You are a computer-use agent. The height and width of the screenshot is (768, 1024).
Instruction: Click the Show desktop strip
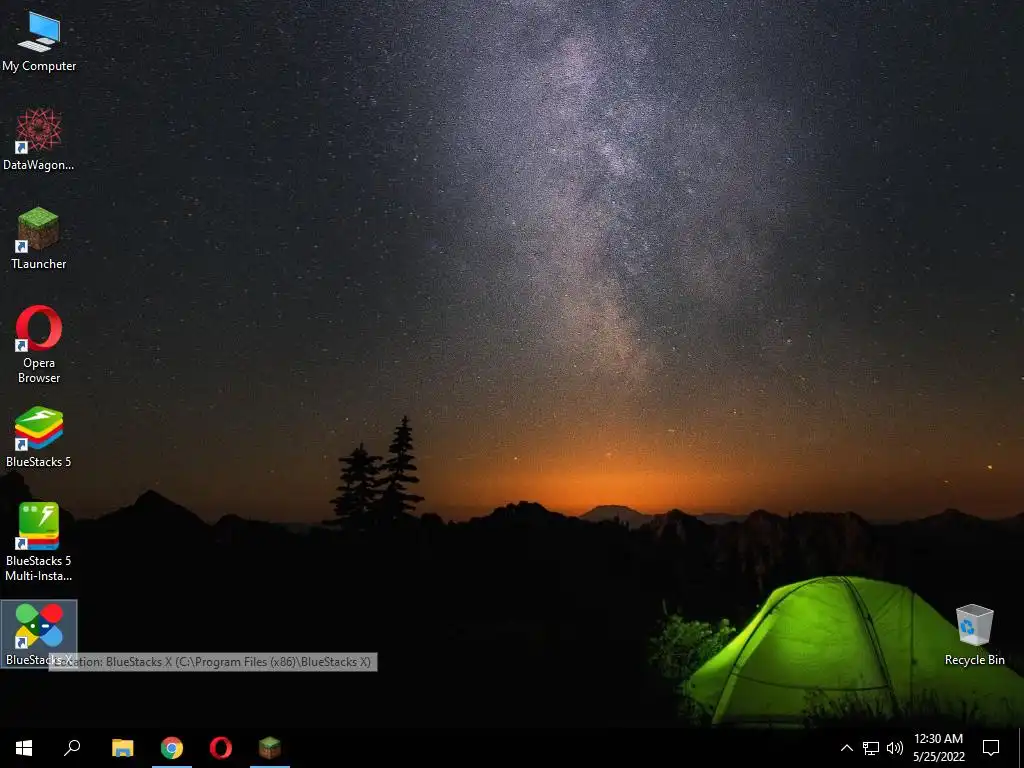(x=1021, y=748)
